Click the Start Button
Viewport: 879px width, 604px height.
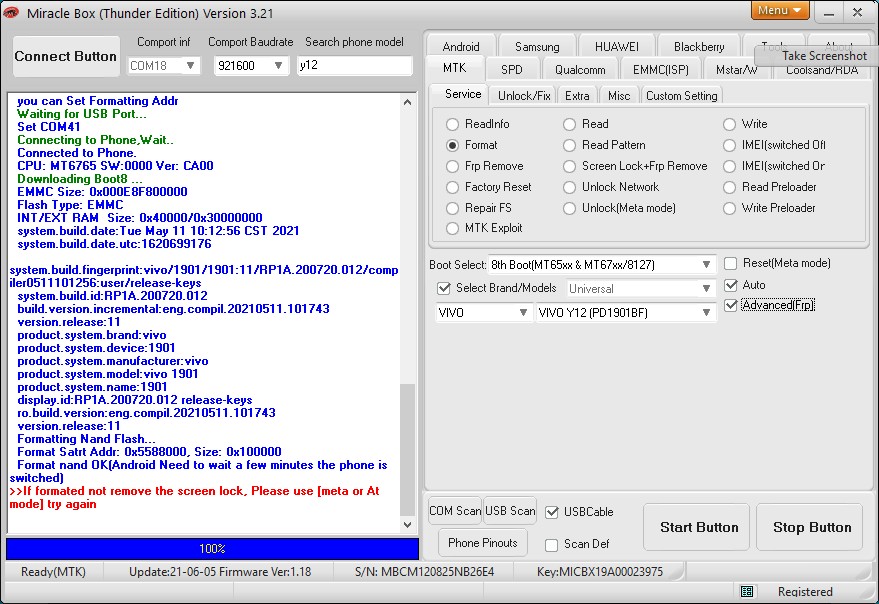[698, 527]
